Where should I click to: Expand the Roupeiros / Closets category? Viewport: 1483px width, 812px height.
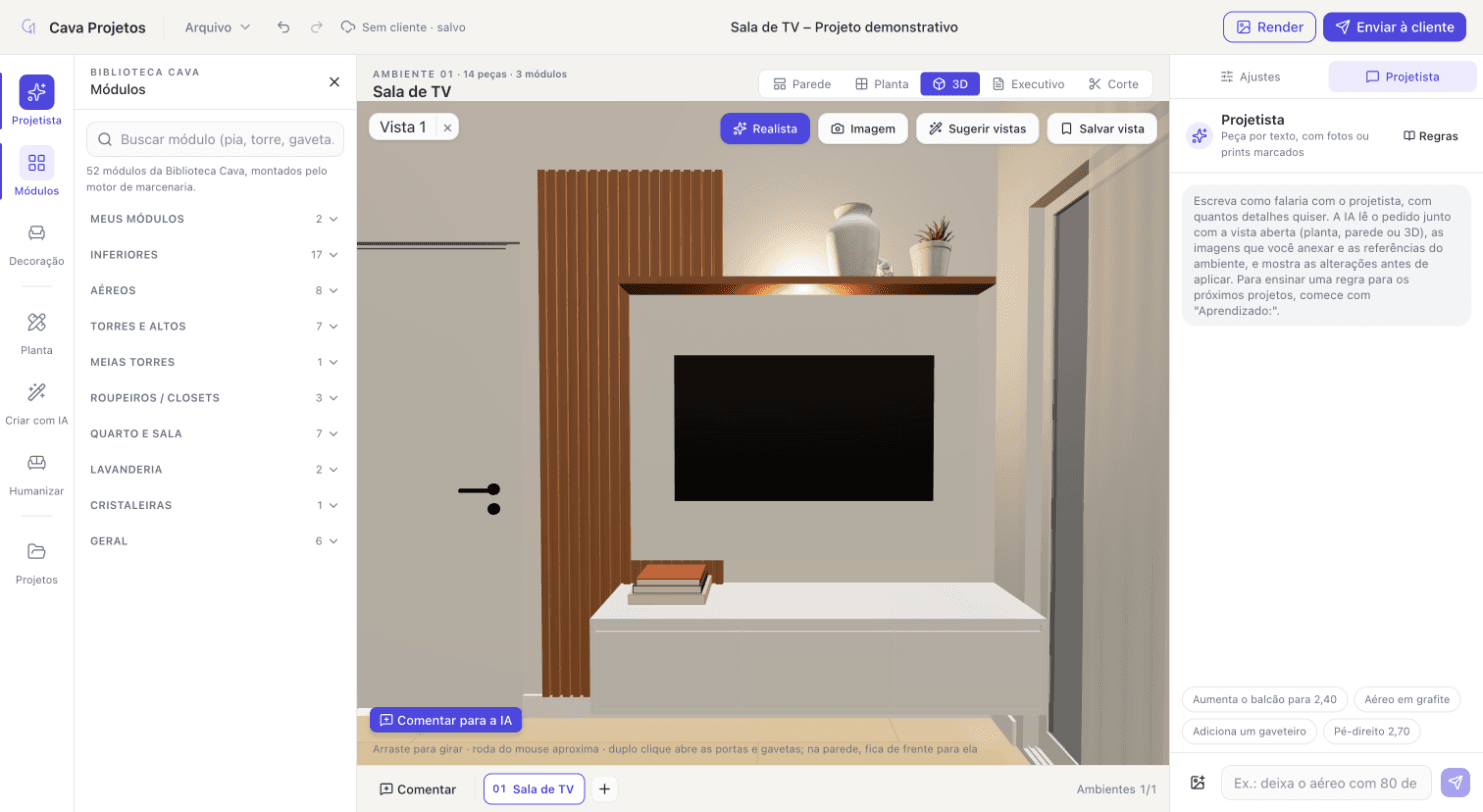pyautogui.click(x=214, y=398)
